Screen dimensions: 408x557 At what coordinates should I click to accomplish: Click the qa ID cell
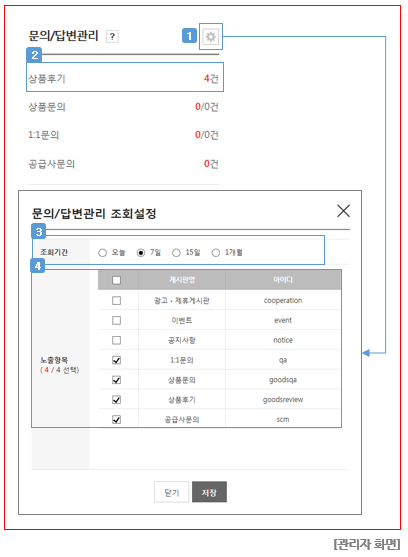coord(283,360)
